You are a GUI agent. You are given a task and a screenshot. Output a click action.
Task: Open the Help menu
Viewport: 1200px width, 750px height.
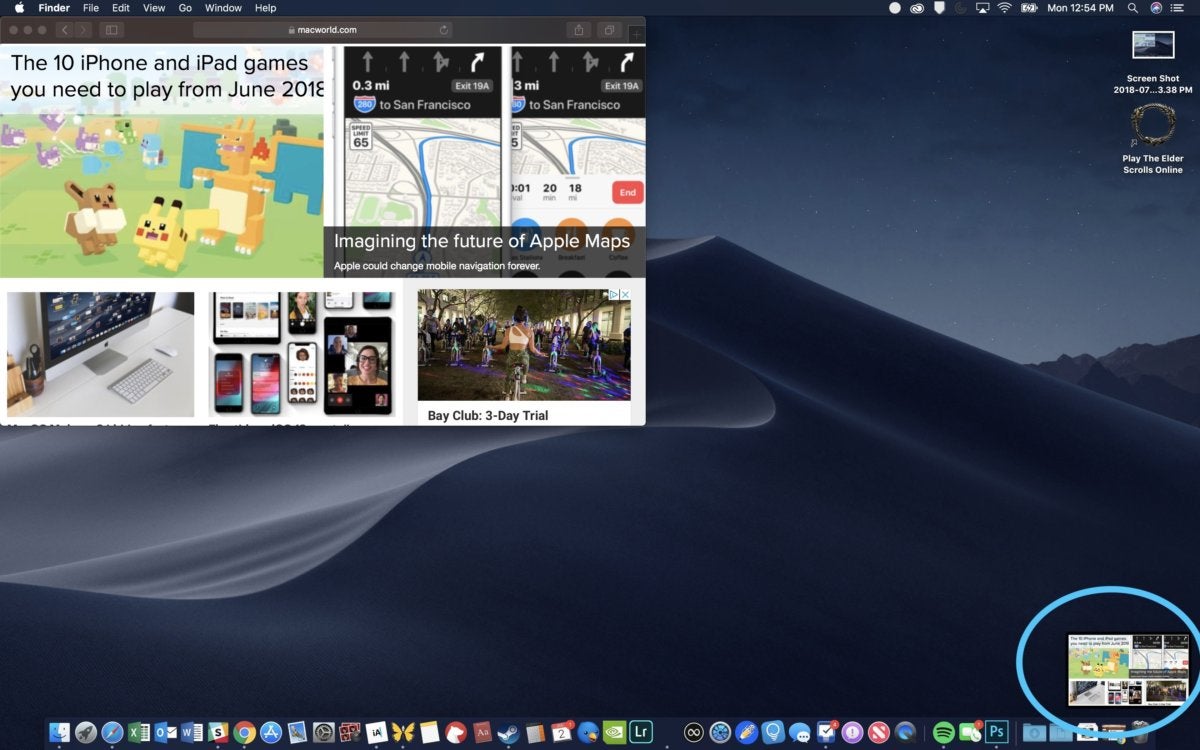265,8
